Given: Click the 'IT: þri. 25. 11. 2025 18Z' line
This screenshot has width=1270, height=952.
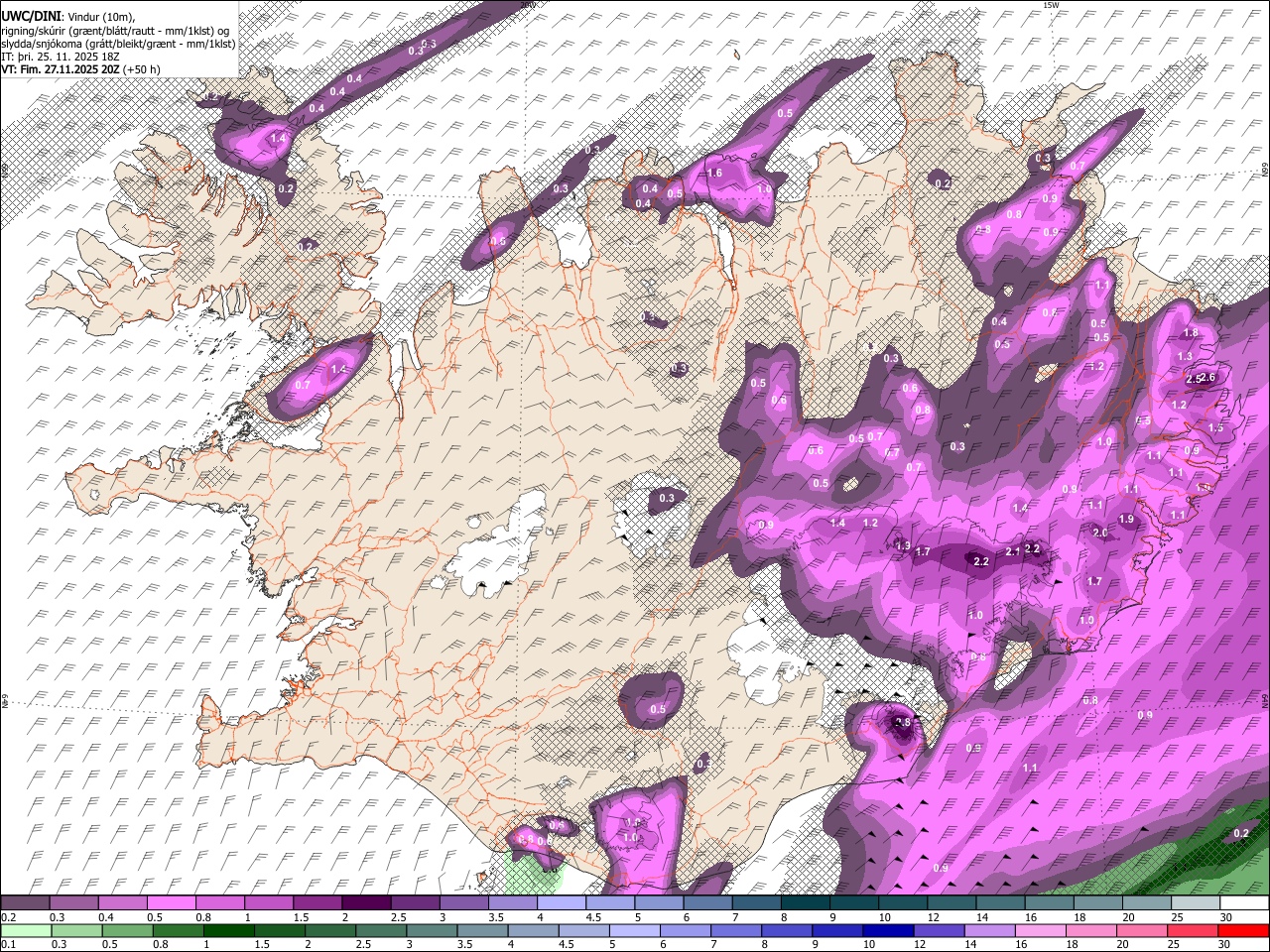Looking at the screenshot, I should point(62,57).
